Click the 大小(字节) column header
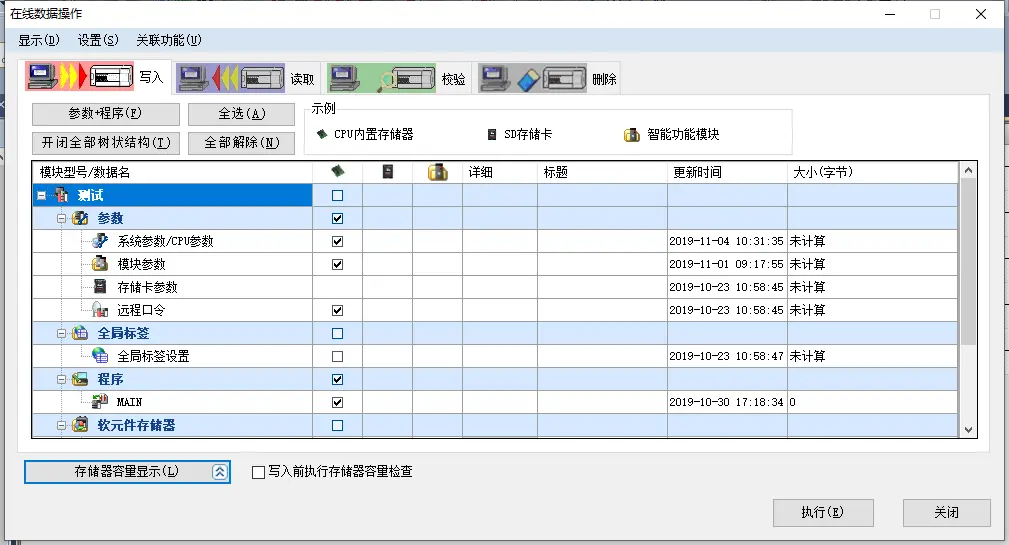The height and width of the screenshot is (545, 1009). pos(873,172)
